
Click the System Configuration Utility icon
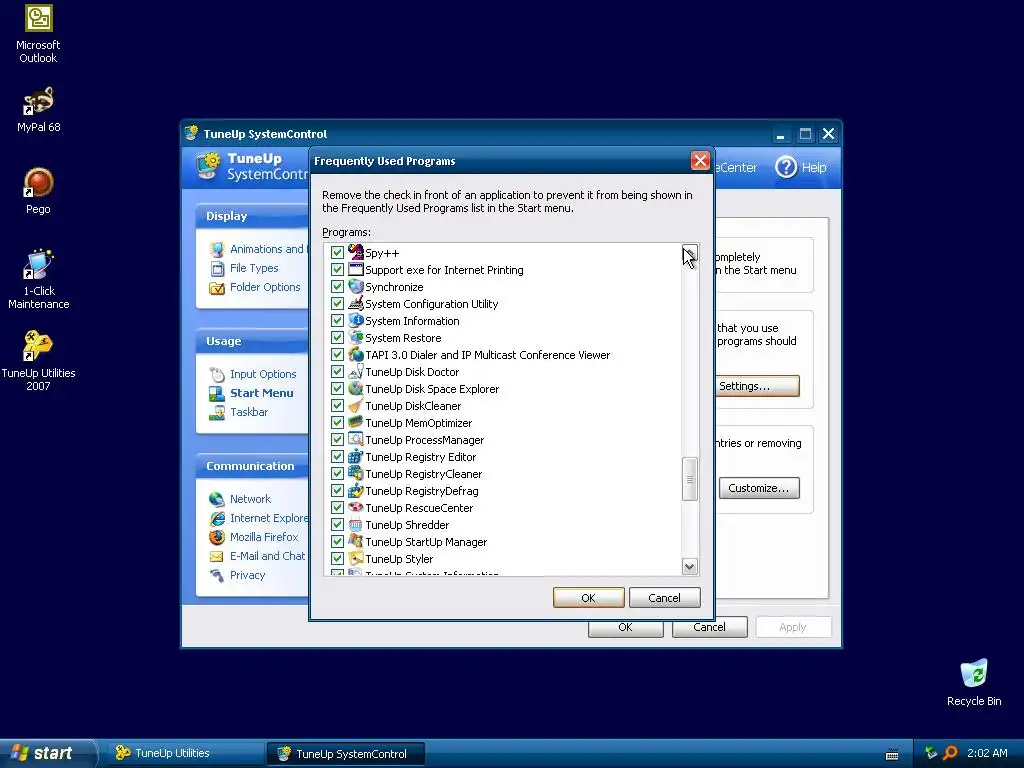355,303
